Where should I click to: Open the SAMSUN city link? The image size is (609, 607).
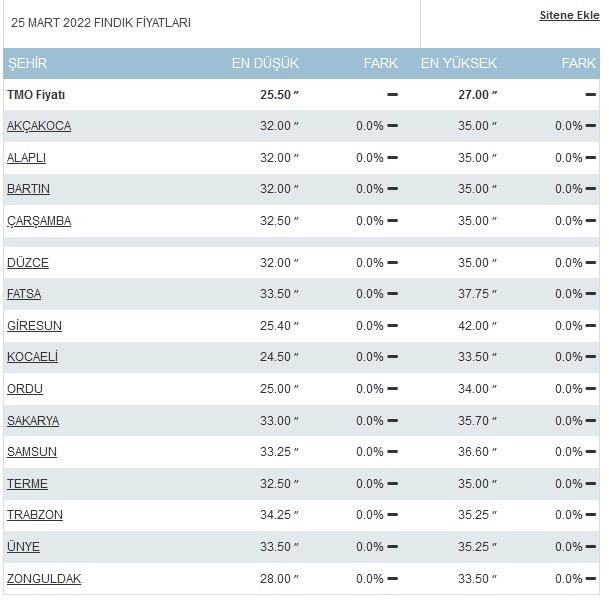pos(32,452)
